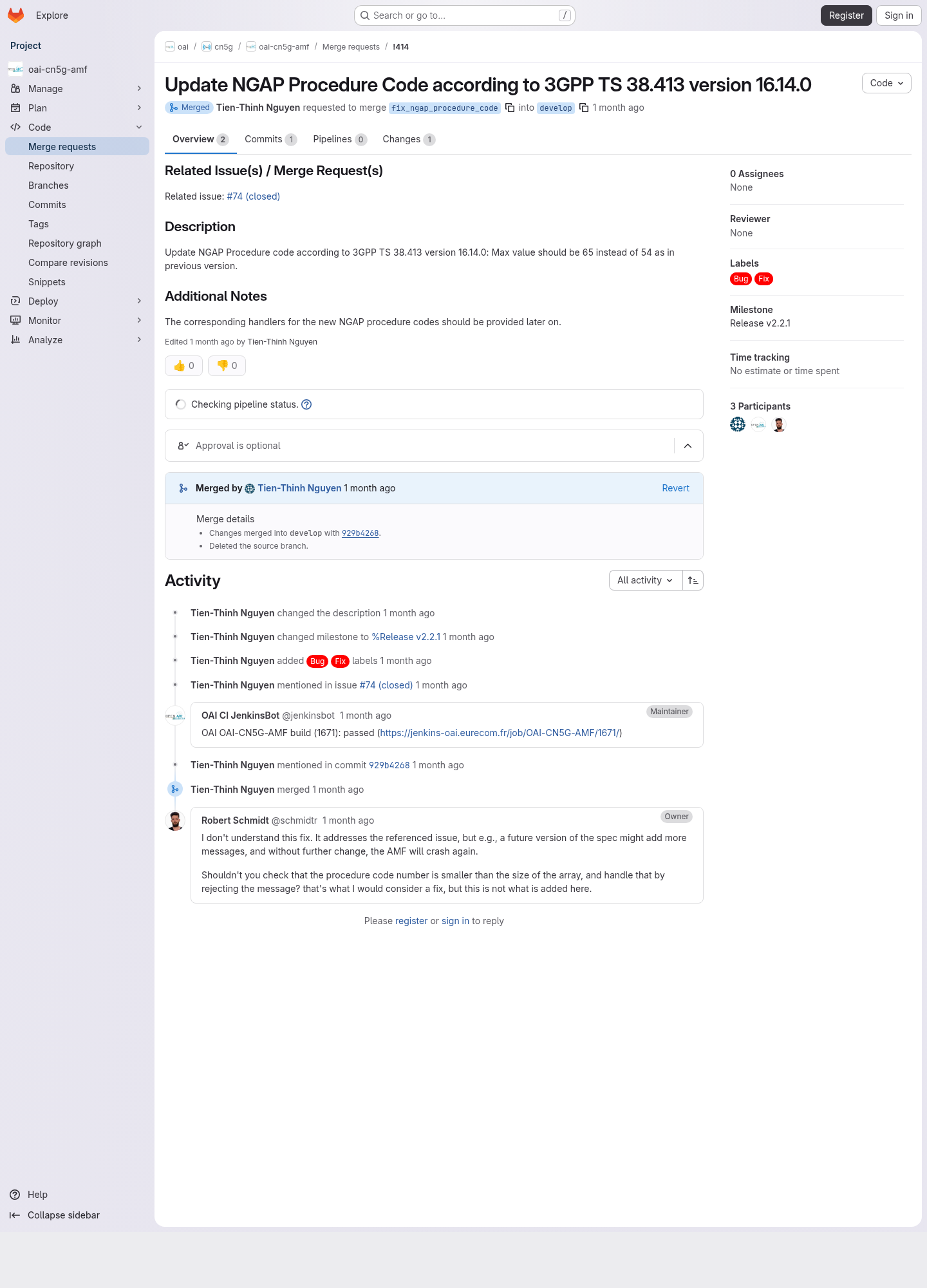Switch to the Changes tab
Screen dimensions: 927x1288
coord(409,139)
